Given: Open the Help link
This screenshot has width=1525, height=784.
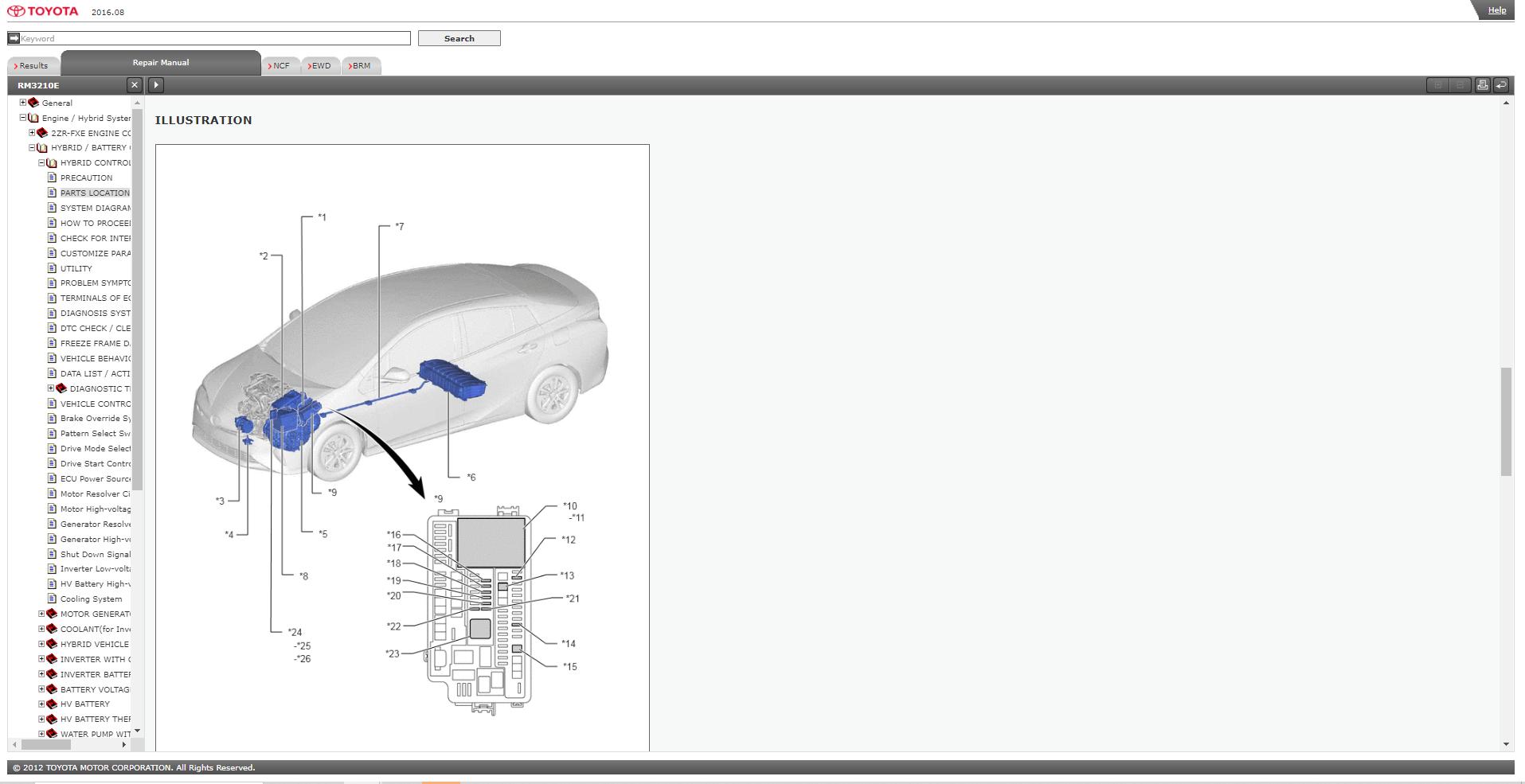Looking at the screenshot, I should (1496, 10).
